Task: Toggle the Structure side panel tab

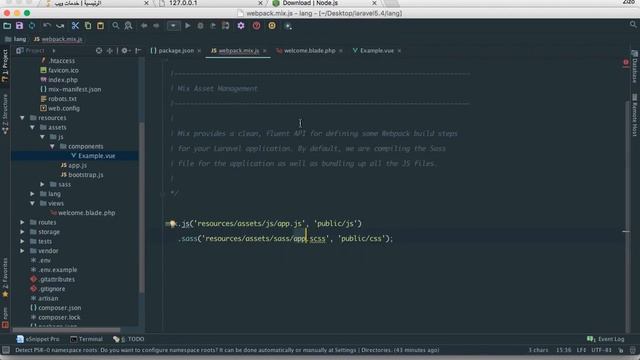Action: [x=5, y=114]
